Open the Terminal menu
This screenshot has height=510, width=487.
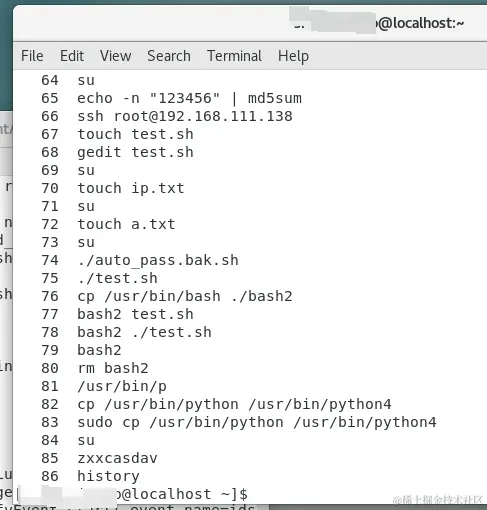(x=234, y=56)
